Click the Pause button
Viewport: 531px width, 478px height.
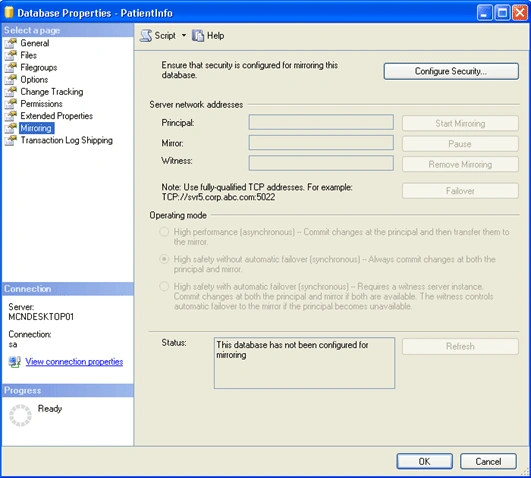tap(460, 144)
